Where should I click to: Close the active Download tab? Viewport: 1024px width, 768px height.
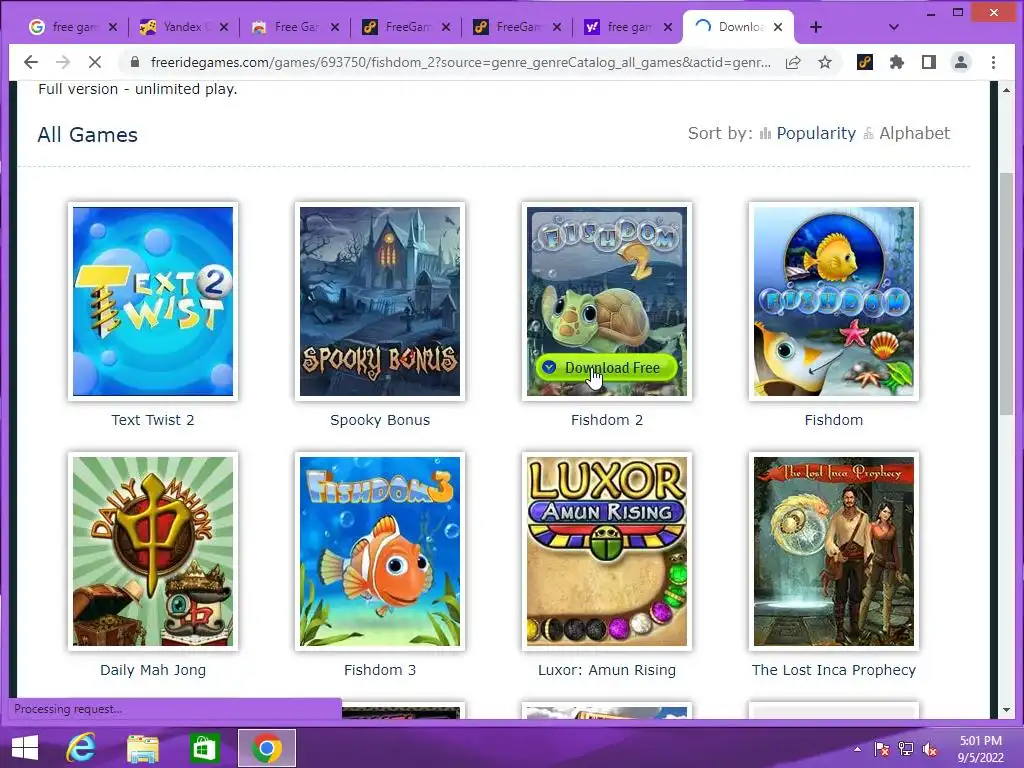pyautogui.click(x=778, y=27)
